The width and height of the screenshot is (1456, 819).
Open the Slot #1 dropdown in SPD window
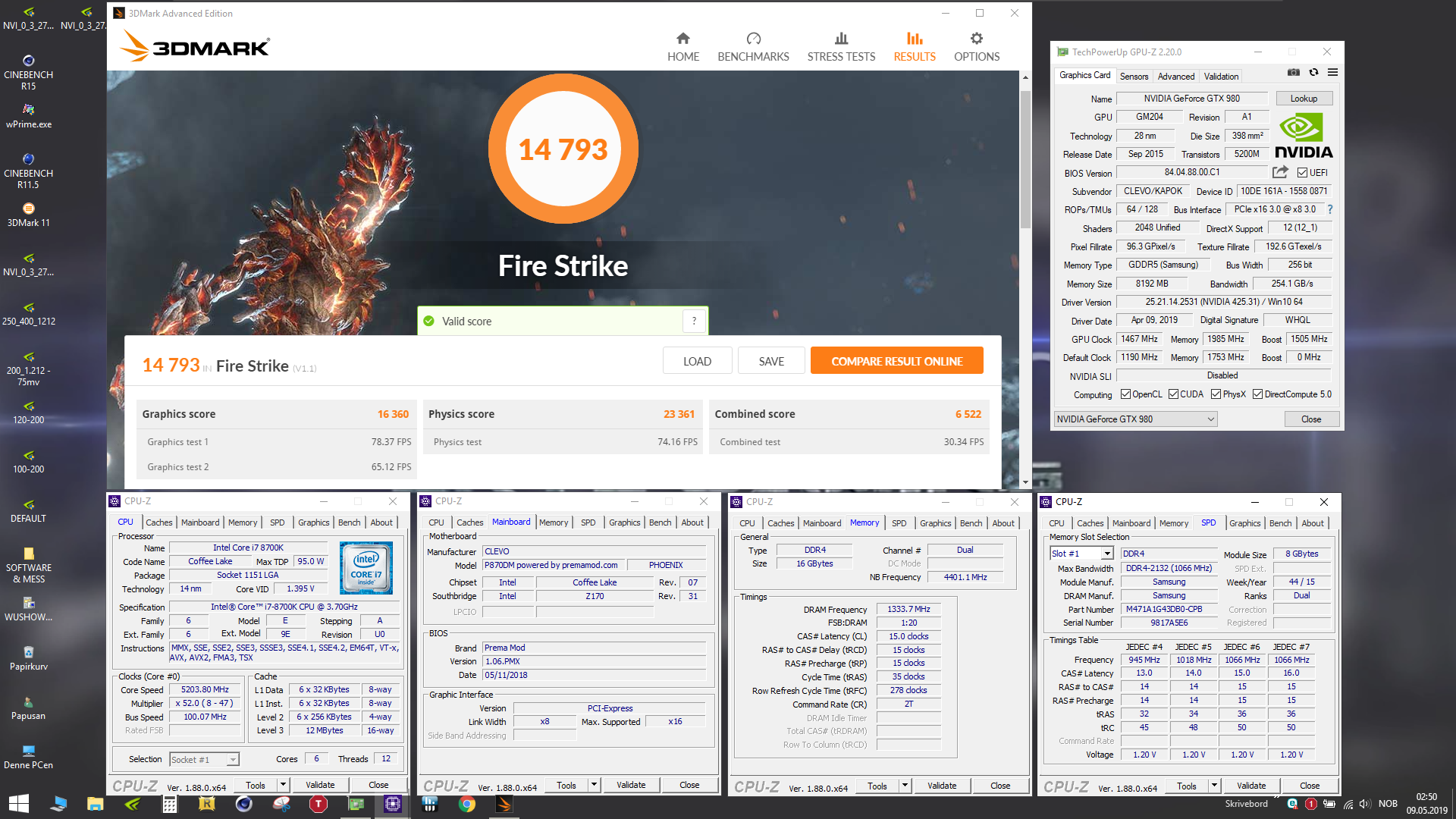[x=1081, y=554]
